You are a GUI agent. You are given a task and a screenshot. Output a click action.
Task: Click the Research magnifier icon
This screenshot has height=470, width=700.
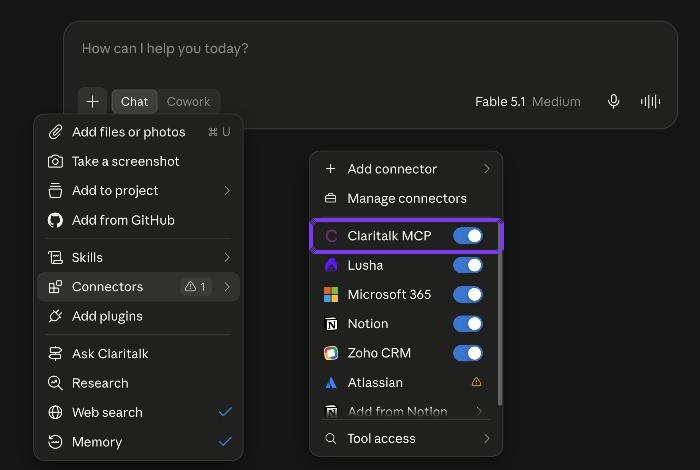(x=55, y=383)
